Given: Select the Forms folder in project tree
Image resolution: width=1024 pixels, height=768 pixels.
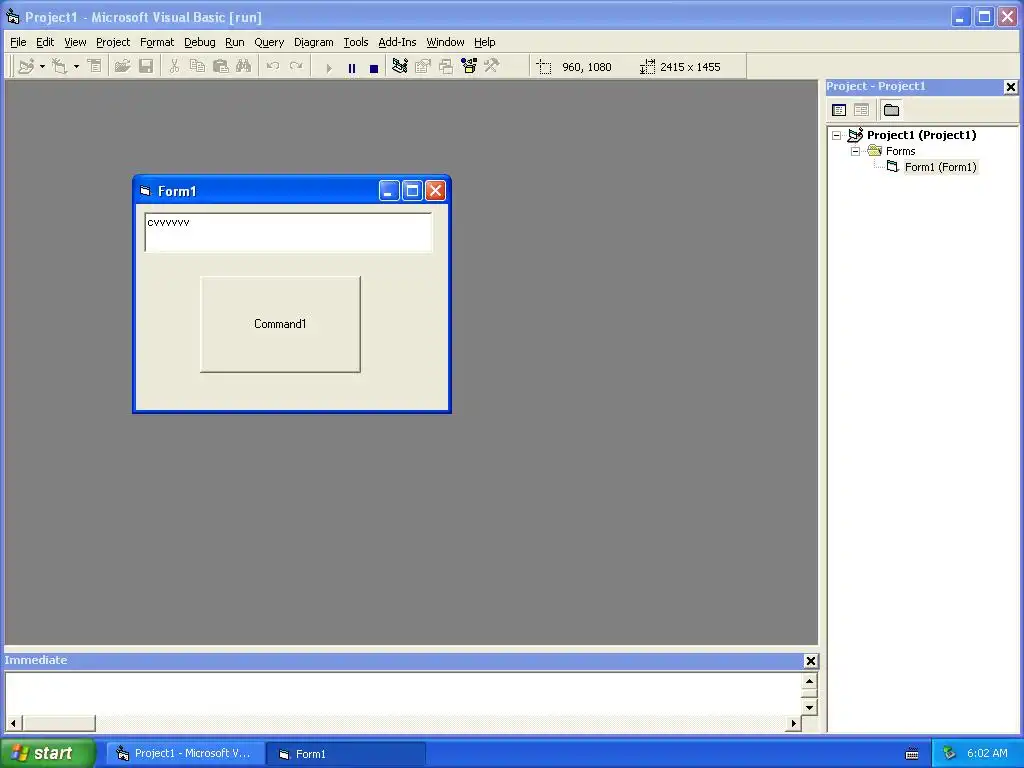Looking at the screenshot, I should click(901, 152).
